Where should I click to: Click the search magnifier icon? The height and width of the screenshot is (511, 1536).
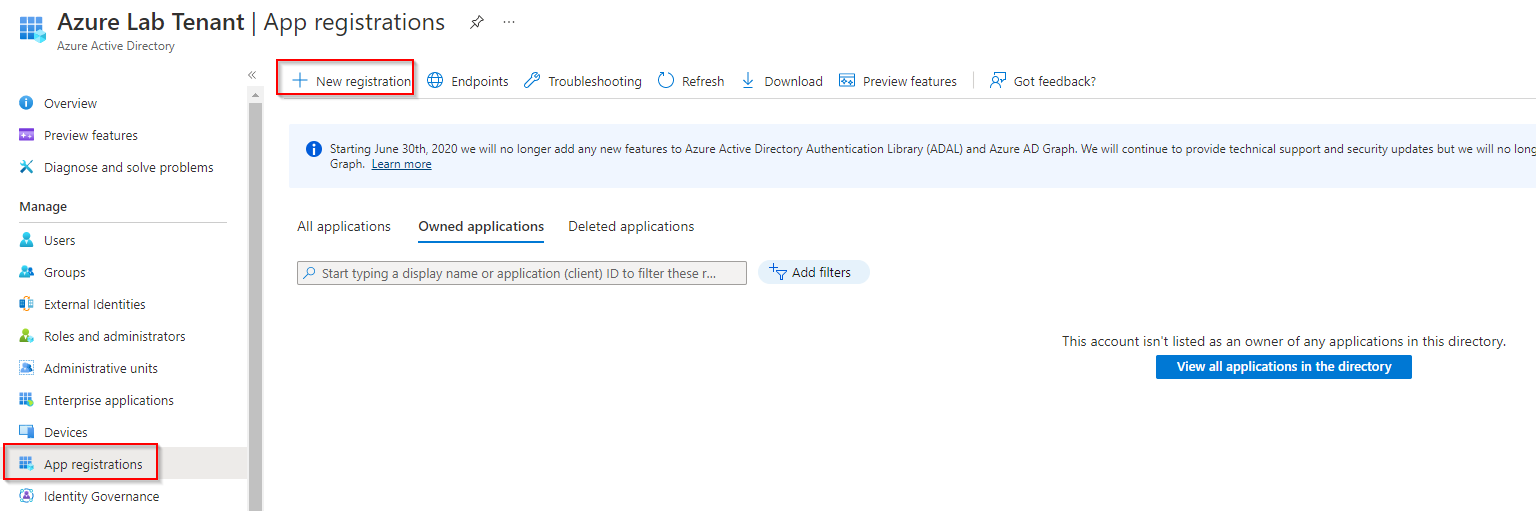point(311,273)
